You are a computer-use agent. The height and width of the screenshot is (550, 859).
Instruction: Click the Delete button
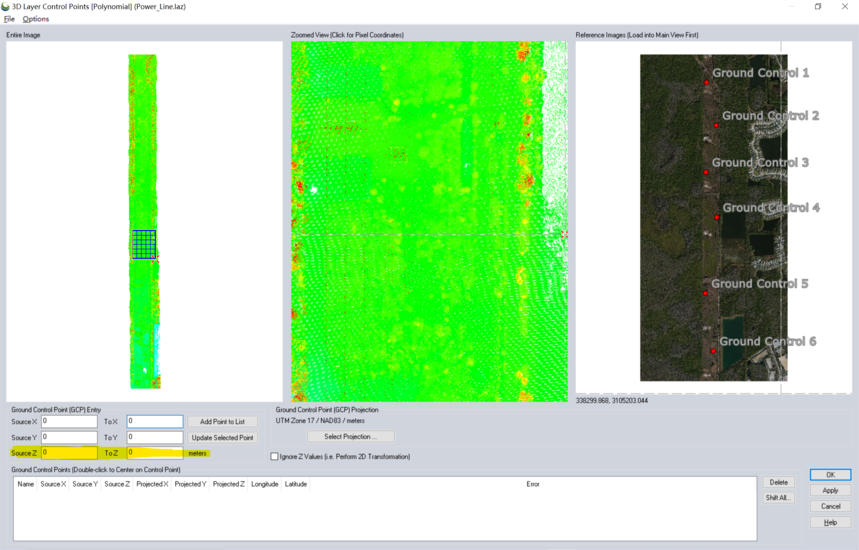[x=778, y=482]
